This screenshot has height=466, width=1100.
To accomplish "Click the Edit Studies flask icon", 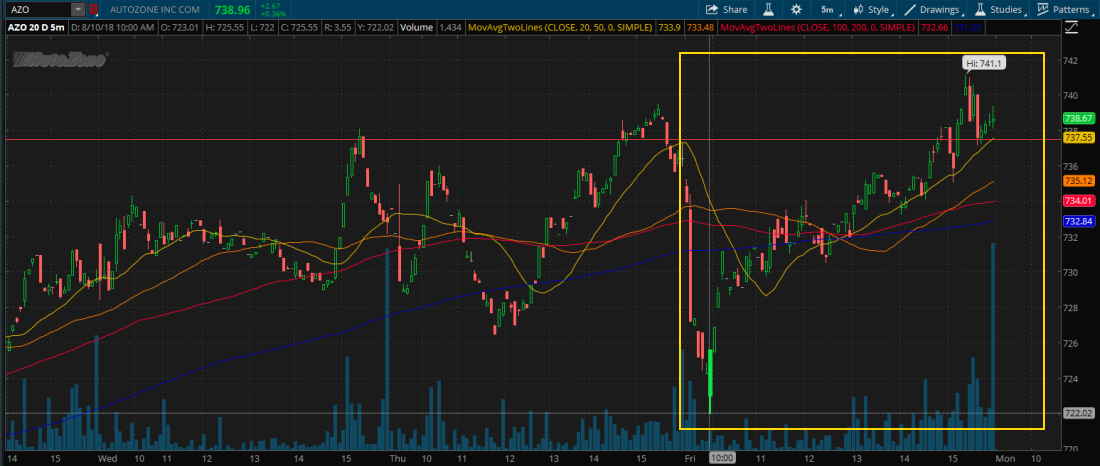I will pyautogui.click(x=768, y=10).
